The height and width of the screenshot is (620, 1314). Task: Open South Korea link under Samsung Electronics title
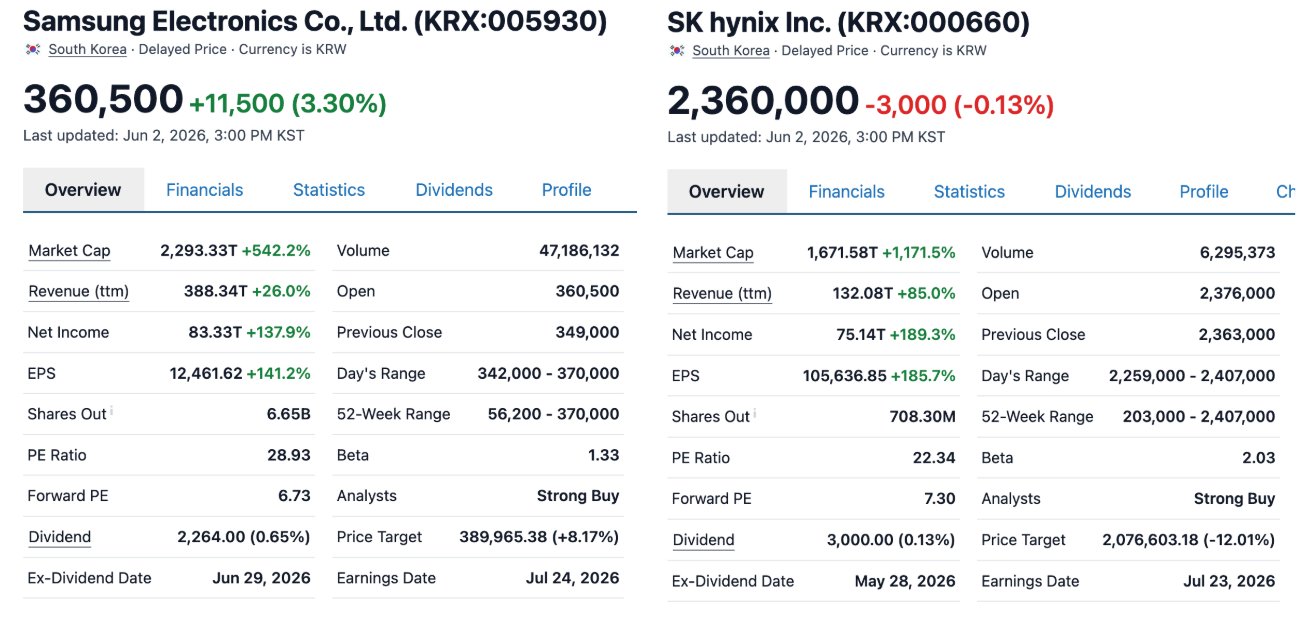coord(88,49)
